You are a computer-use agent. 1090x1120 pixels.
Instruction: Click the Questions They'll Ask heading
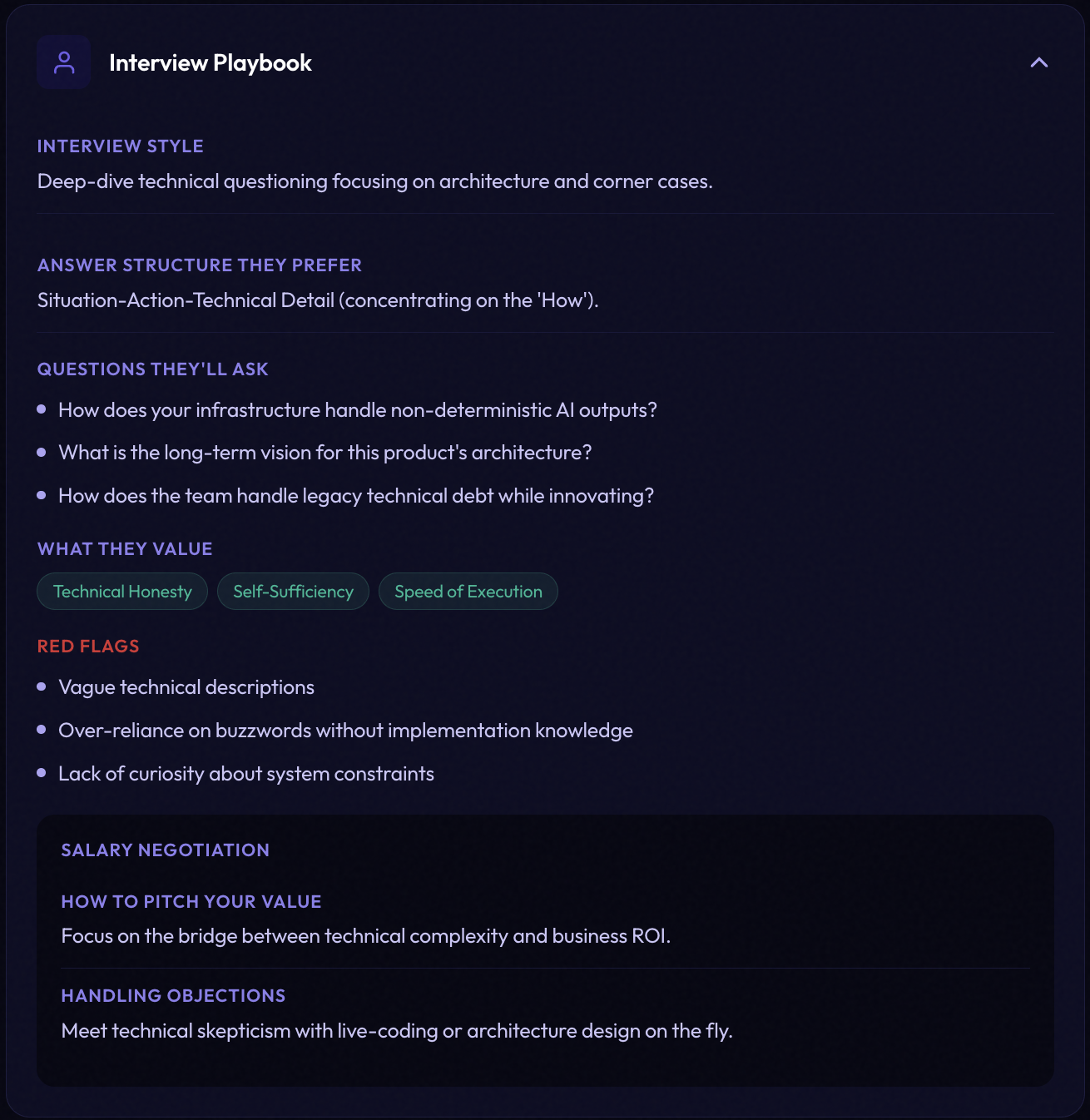pos(153,369)
